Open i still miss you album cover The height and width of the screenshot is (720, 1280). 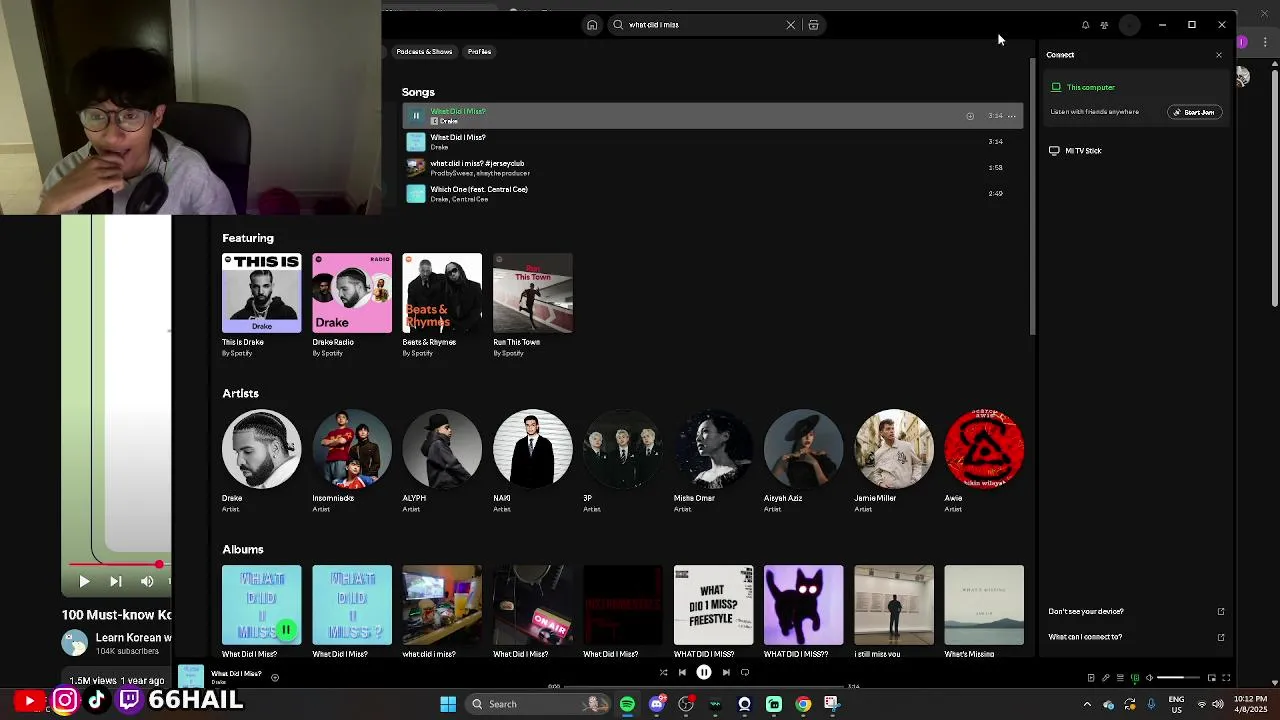tap(894, 605)
